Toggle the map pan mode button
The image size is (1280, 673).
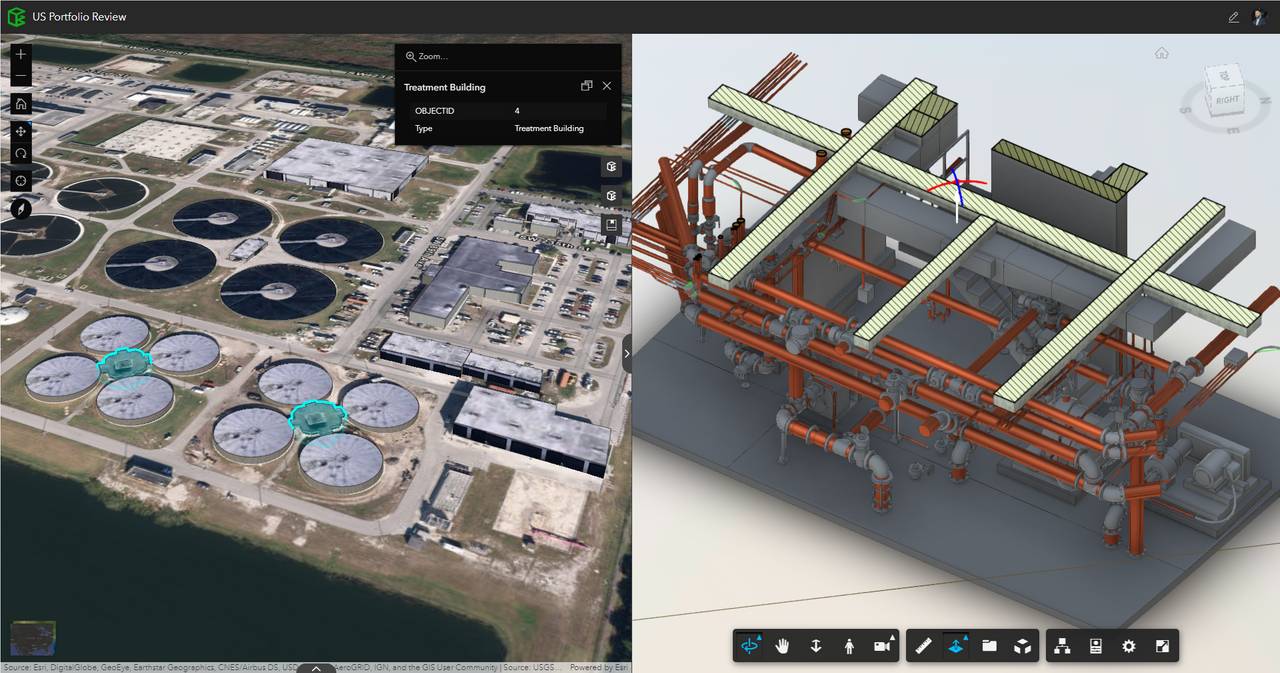[x=21, y=131]
